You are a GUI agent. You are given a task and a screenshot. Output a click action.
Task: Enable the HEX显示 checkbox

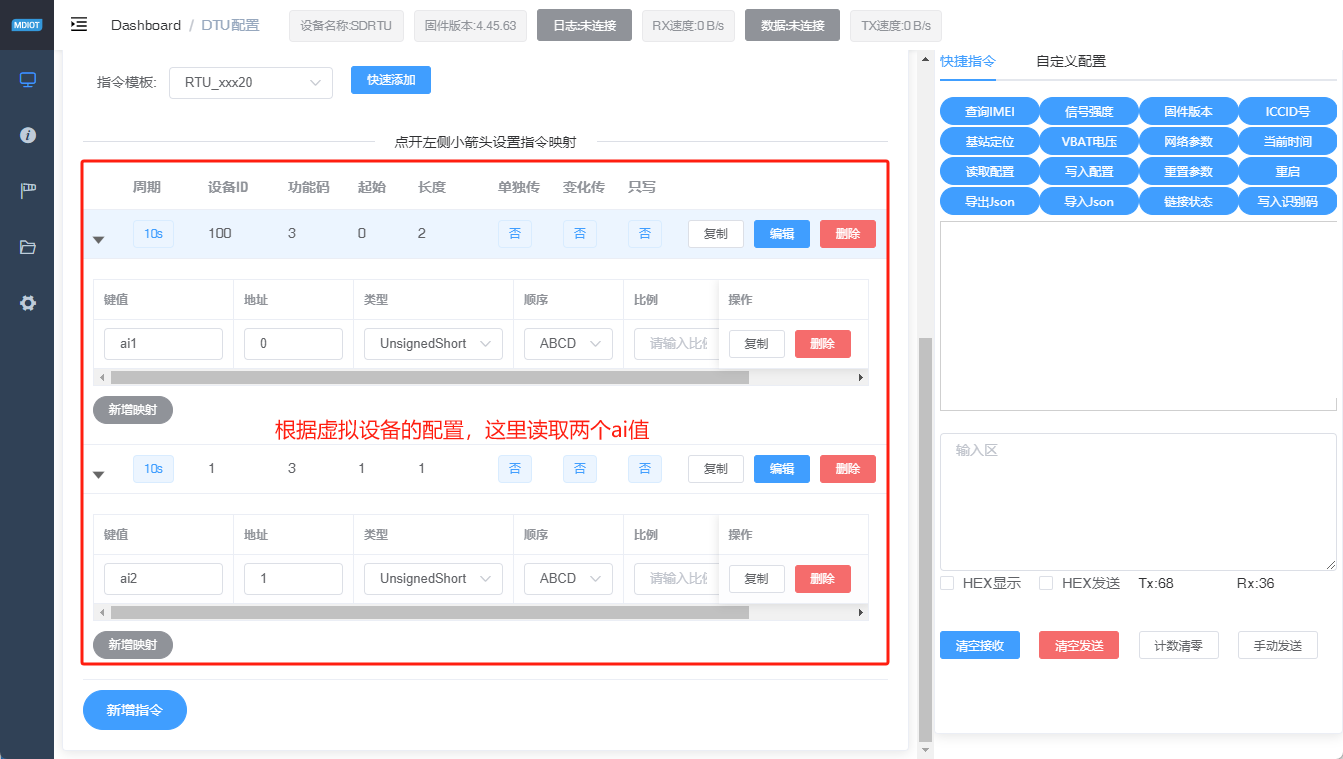(x=947, y=583)
